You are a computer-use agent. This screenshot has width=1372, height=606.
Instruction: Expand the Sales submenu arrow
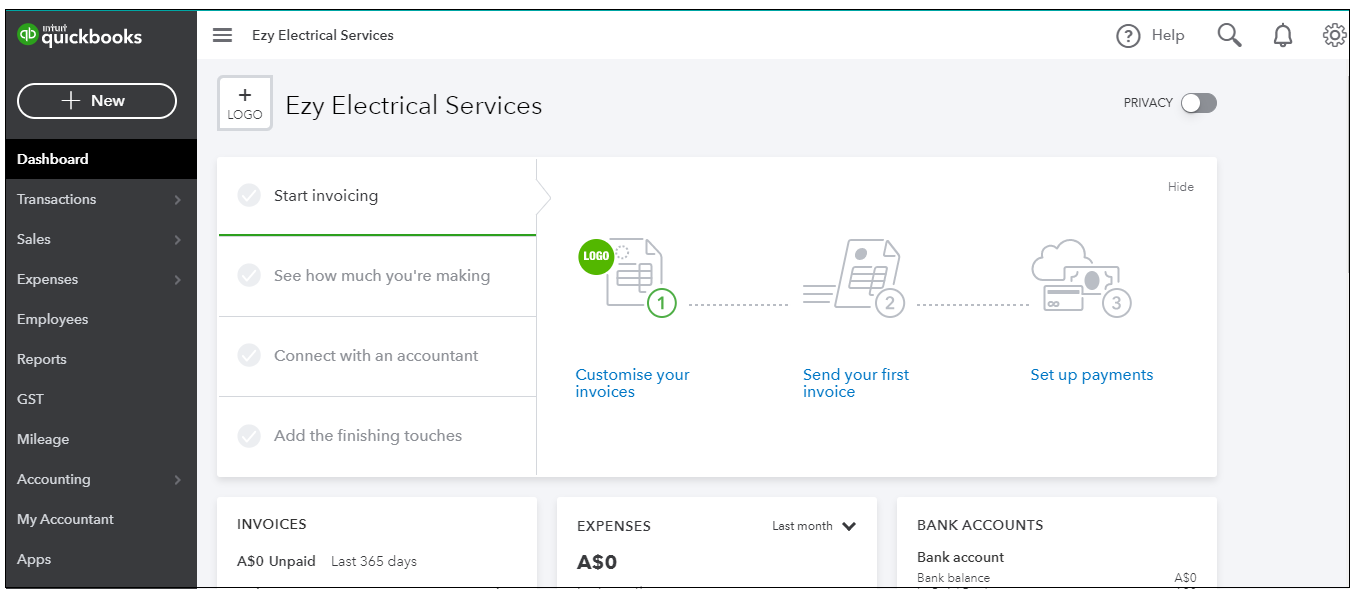point(177,240)
